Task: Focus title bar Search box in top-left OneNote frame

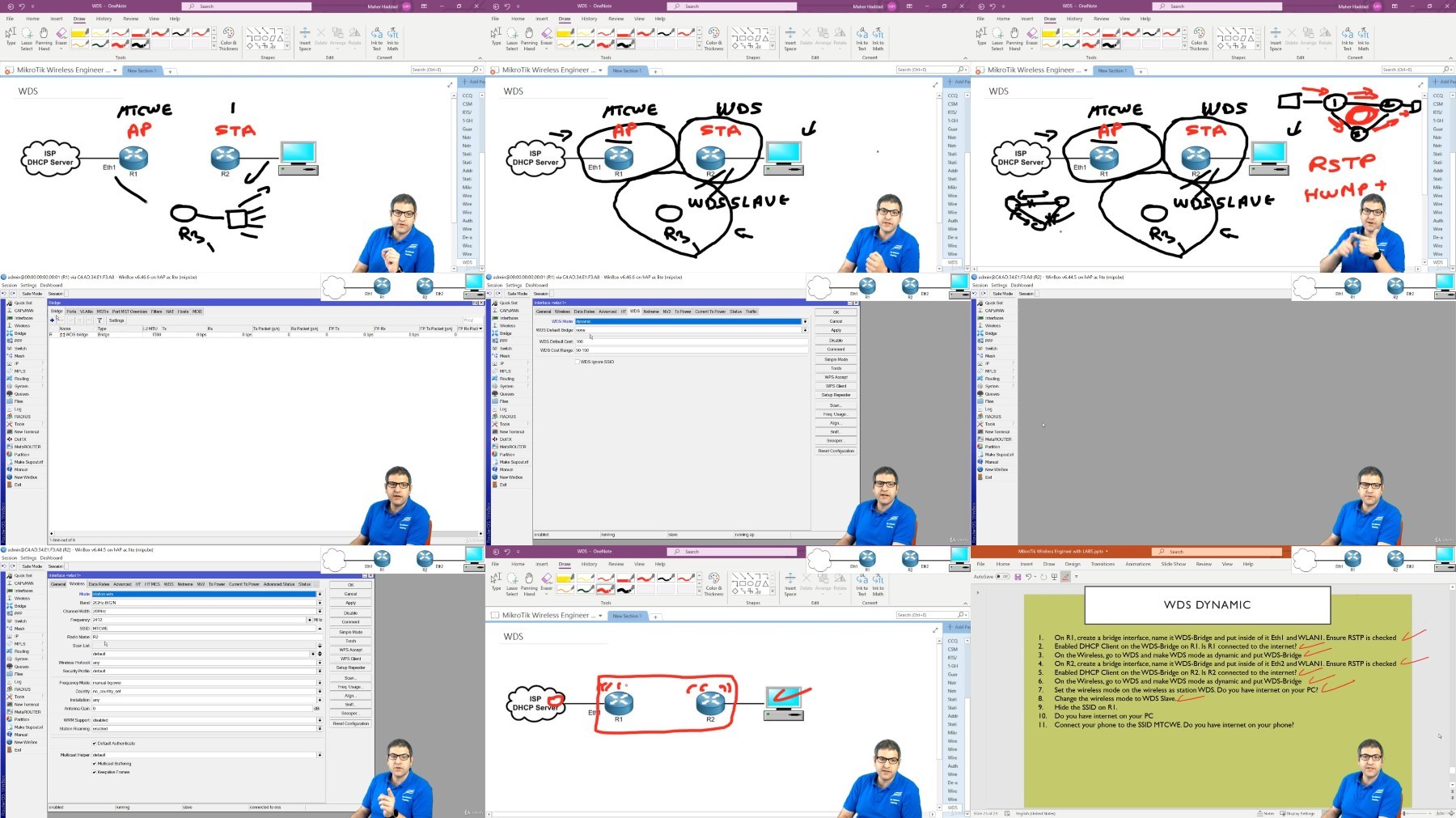Action: click(247, 6)
